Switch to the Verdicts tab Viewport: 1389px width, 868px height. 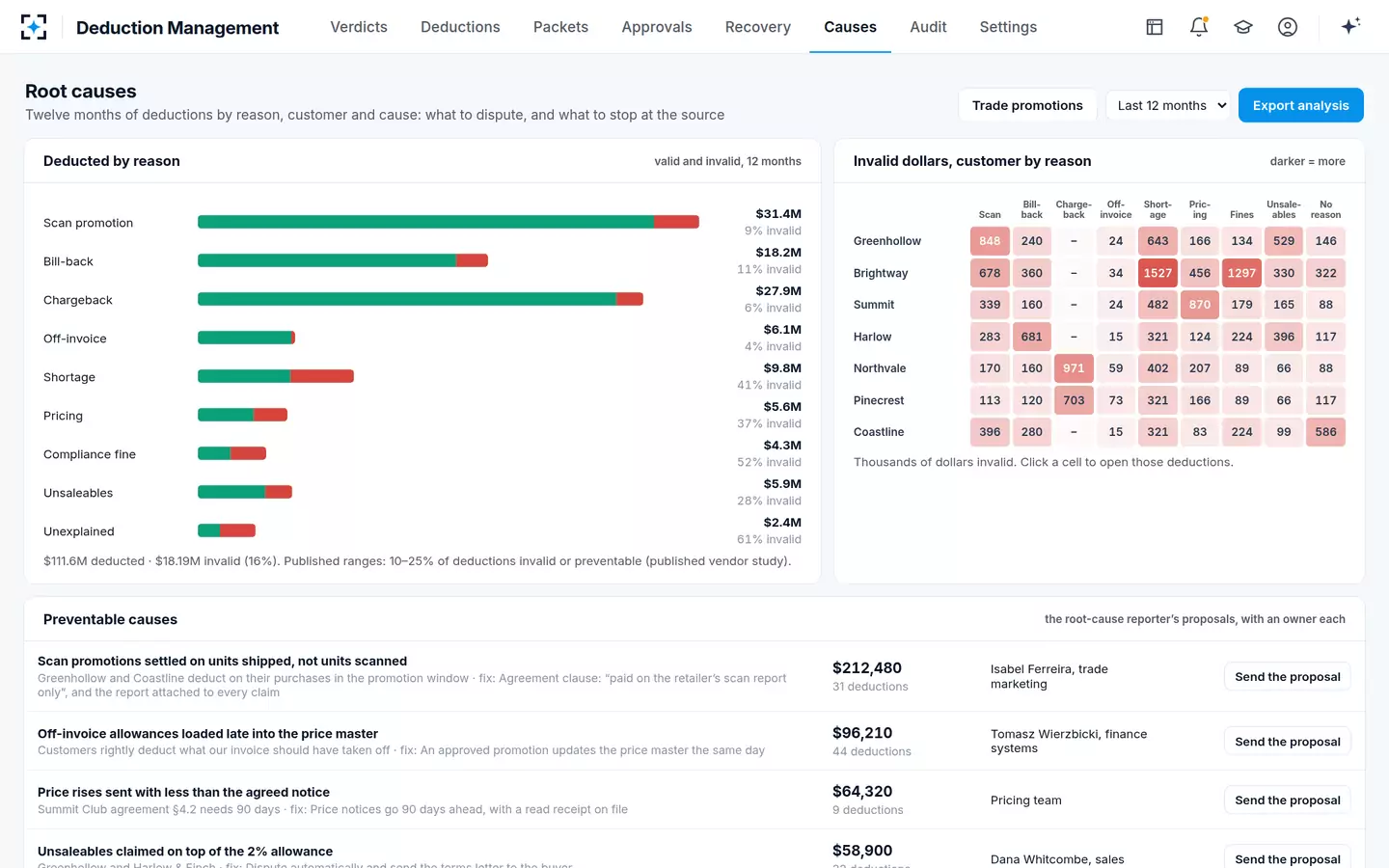(x=359, y=27)
